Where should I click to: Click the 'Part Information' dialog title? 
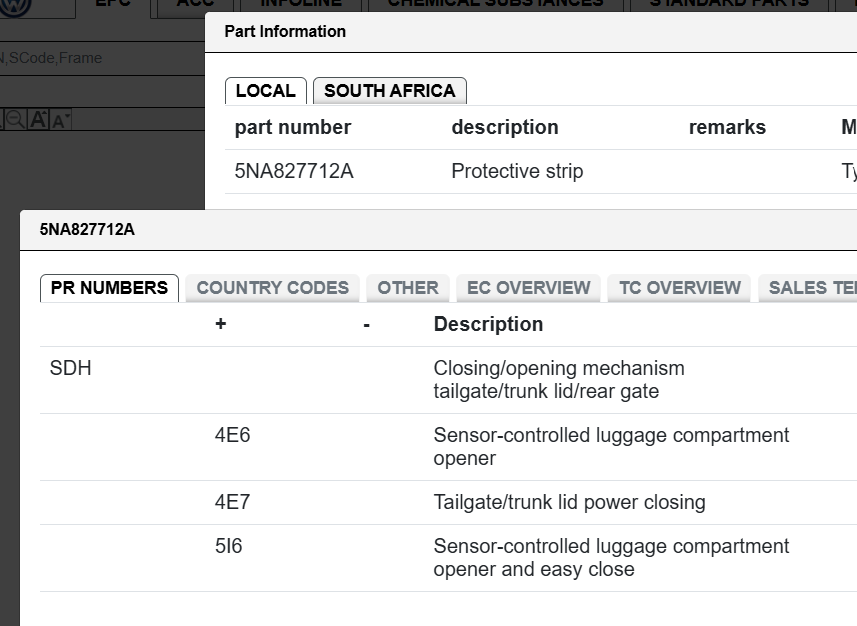285,32
